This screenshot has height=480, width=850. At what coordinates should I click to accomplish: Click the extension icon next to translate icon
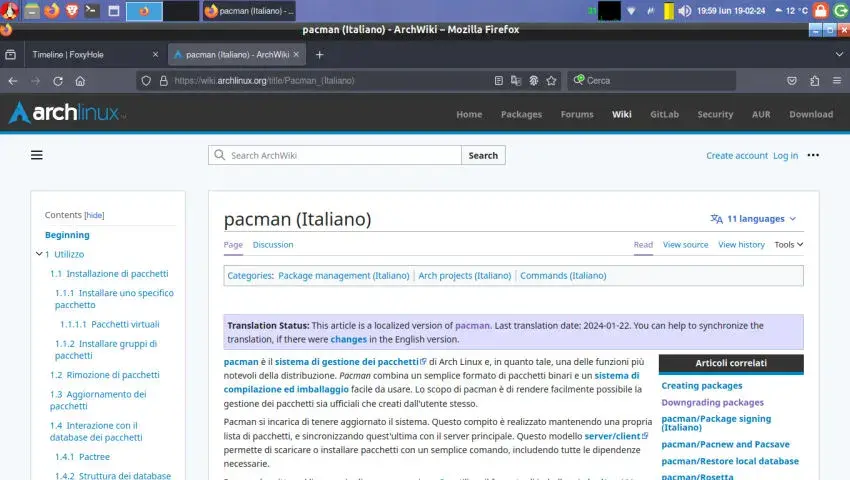[x=534, y=81]
